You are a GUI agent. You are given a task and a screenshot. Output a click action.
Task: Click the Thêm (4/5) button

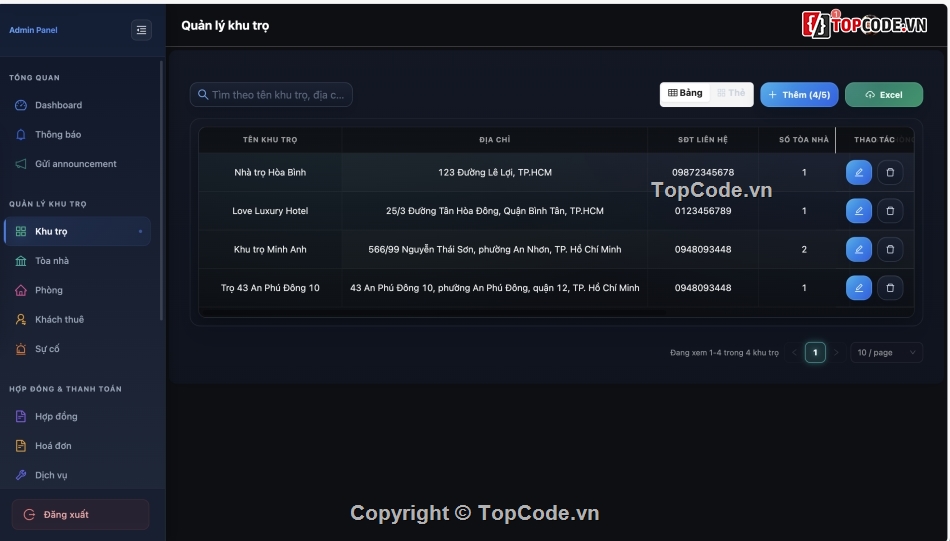coord(799,95)
